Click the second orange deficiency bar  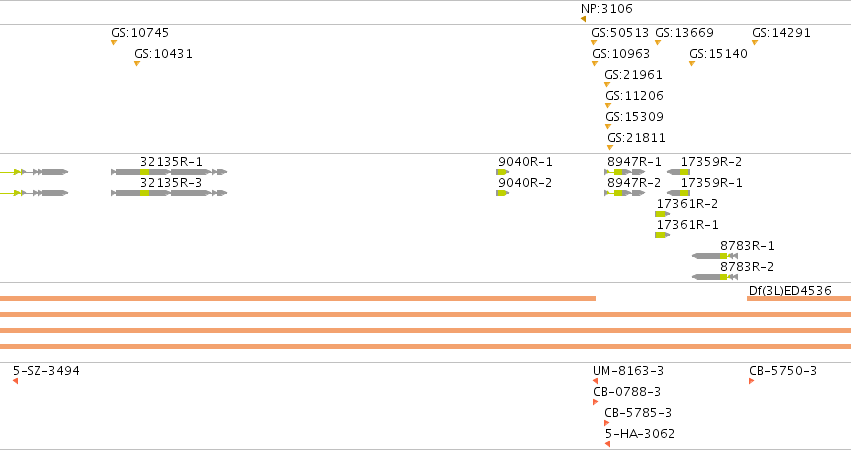[426, 314]
